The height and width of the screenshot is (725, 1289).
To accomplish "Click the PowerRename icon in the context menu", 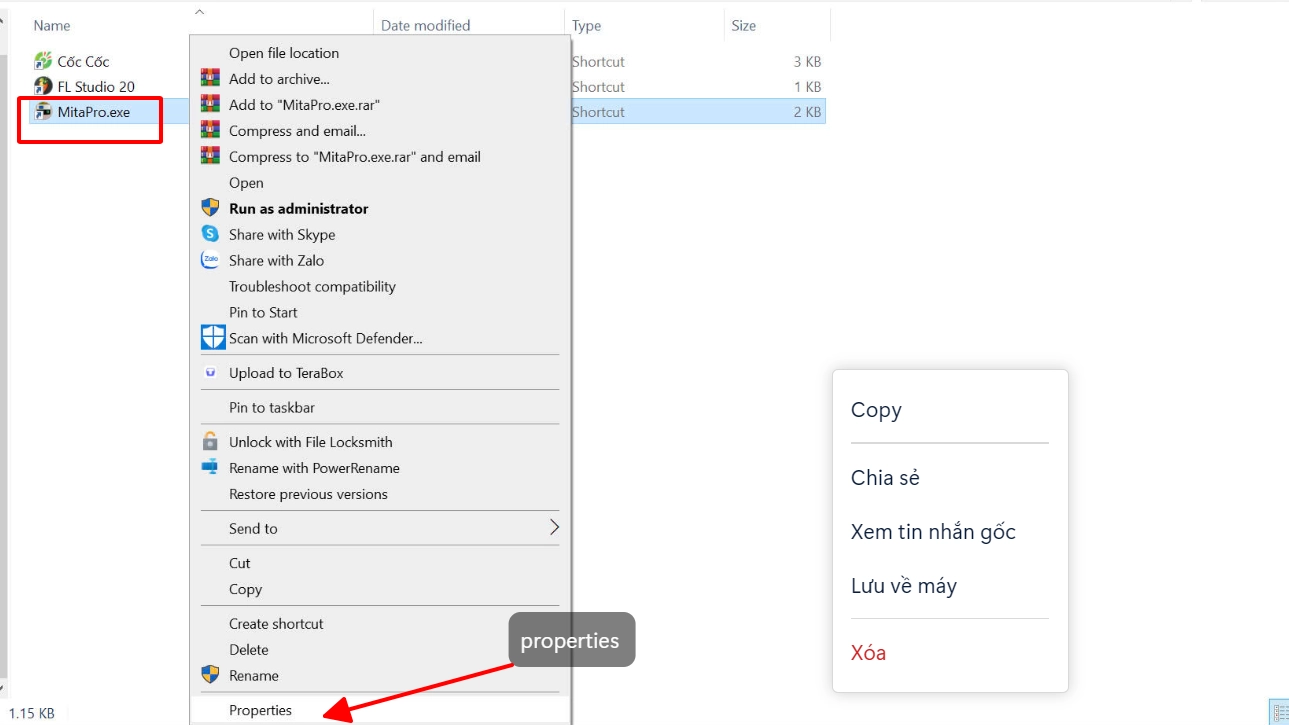I will coord(210,467).
